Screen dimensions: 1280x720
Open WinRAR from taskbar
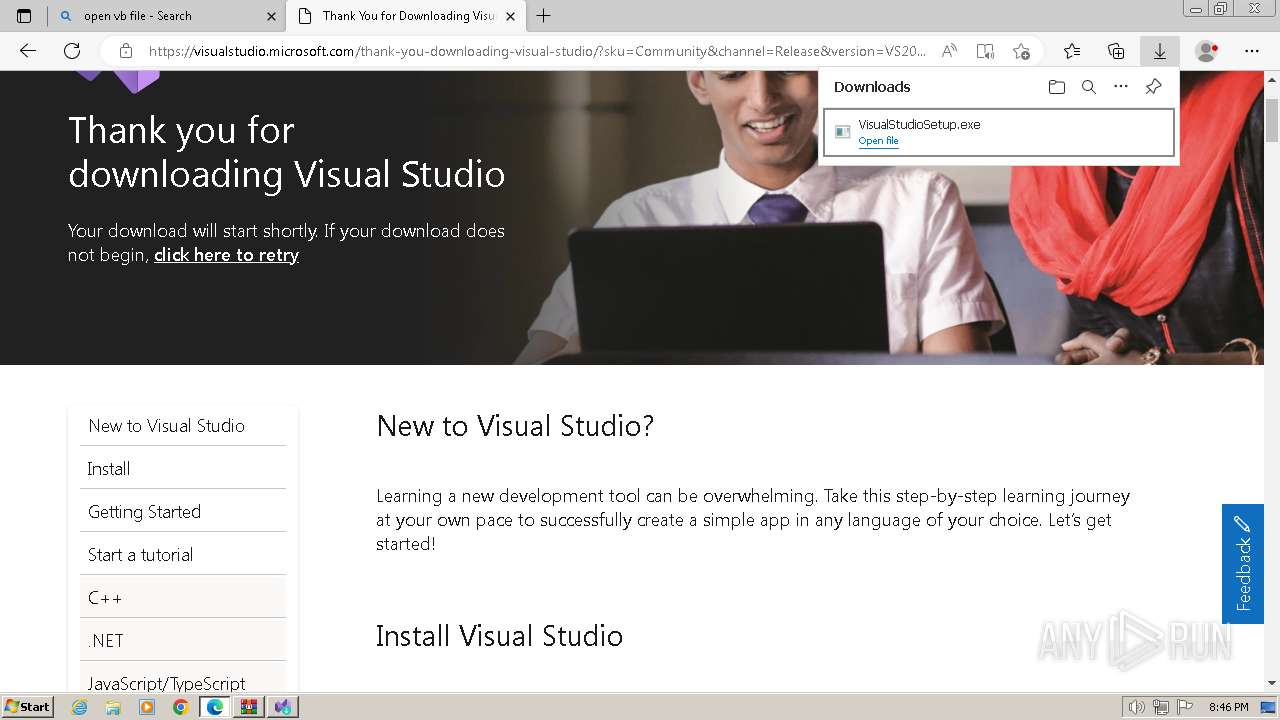[x=249, y=707]
